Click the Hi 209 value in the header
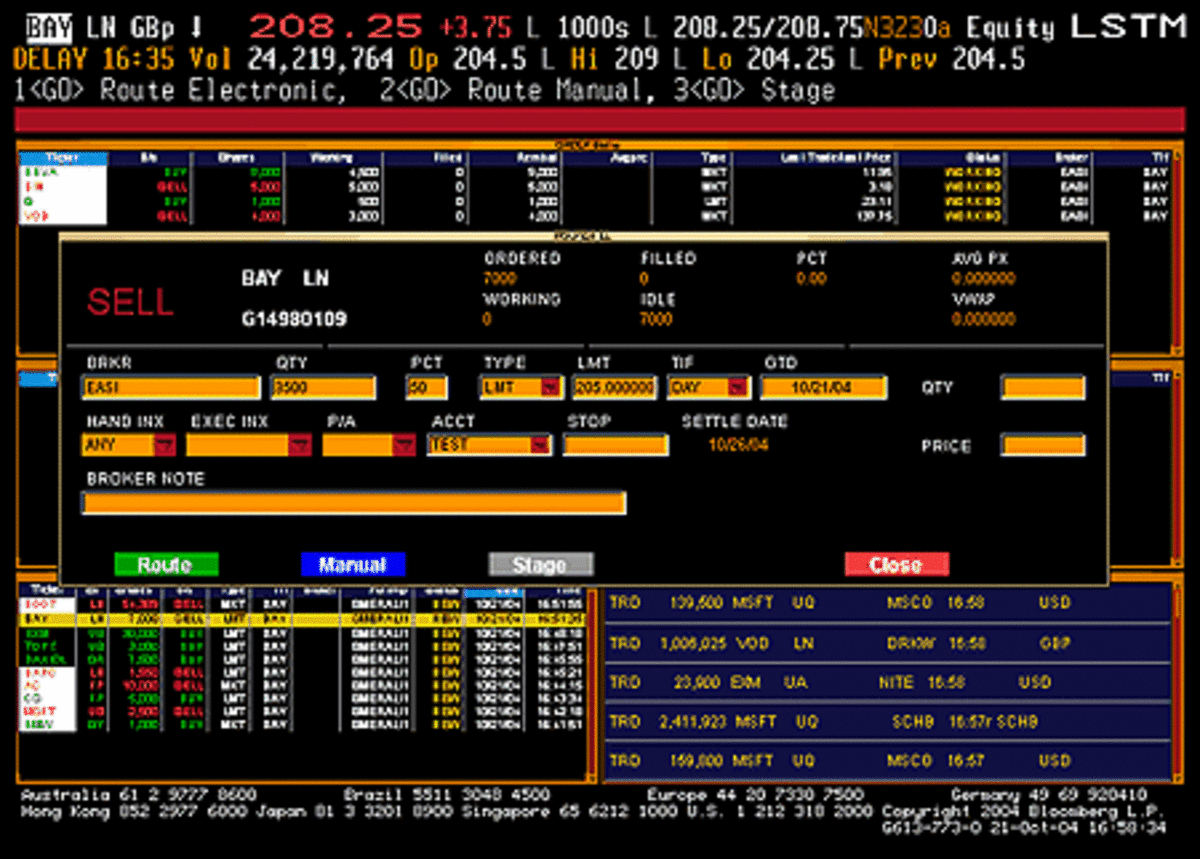Viewport: 1200px width, 859px height. [x=617, y=60]
